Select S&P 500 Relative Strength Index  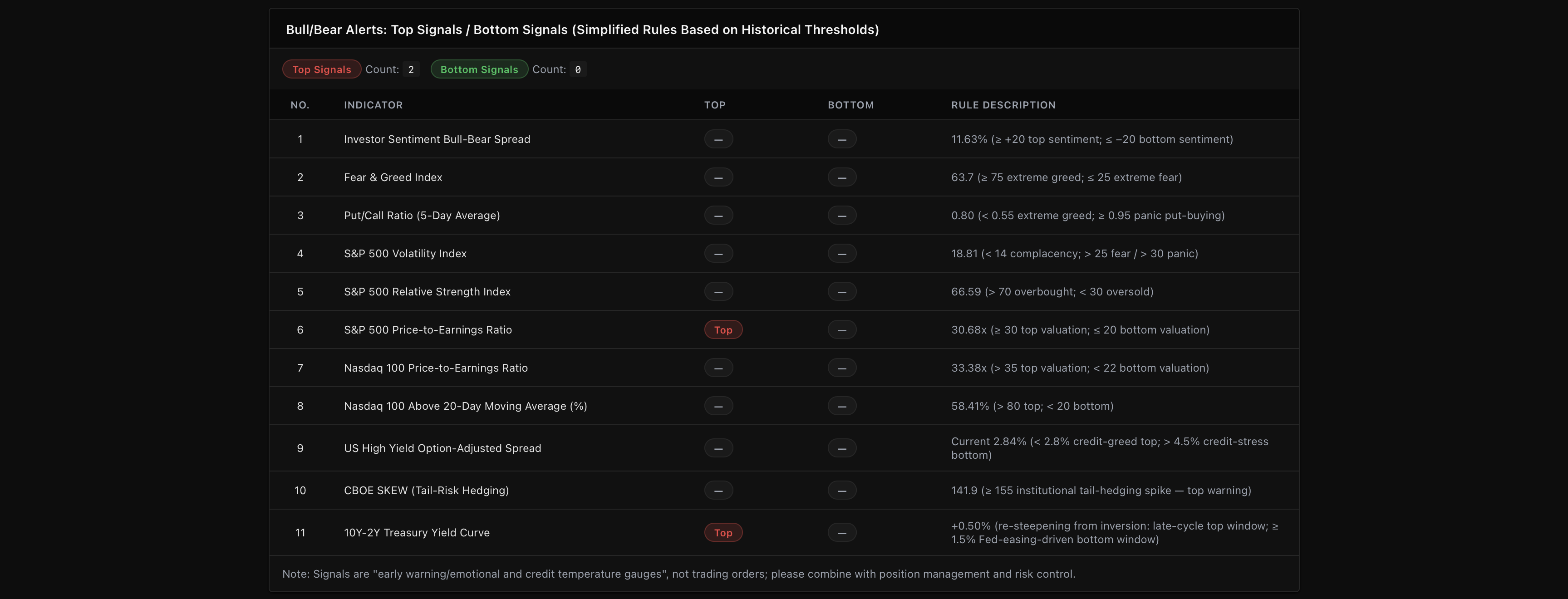click(427, 292)
